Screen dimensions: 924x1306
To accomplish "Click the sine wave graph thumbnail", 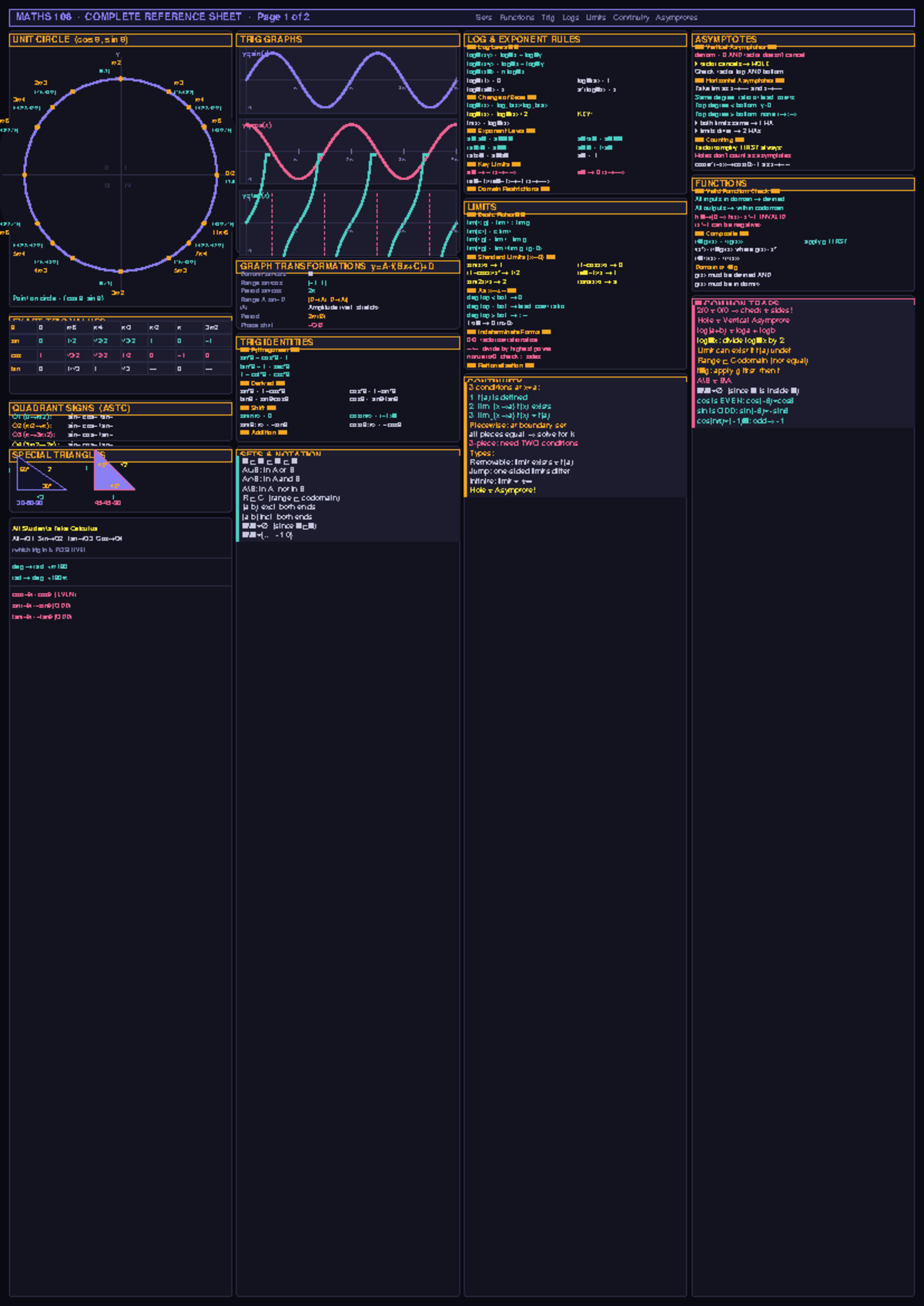I will click(349, 81).
